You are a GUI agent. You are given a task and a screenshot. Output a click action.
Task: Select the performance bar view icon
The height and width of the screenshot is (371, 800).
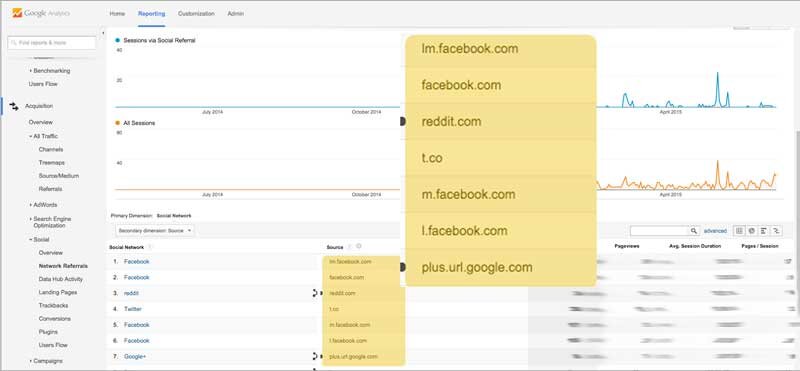[x=764, y=231]
